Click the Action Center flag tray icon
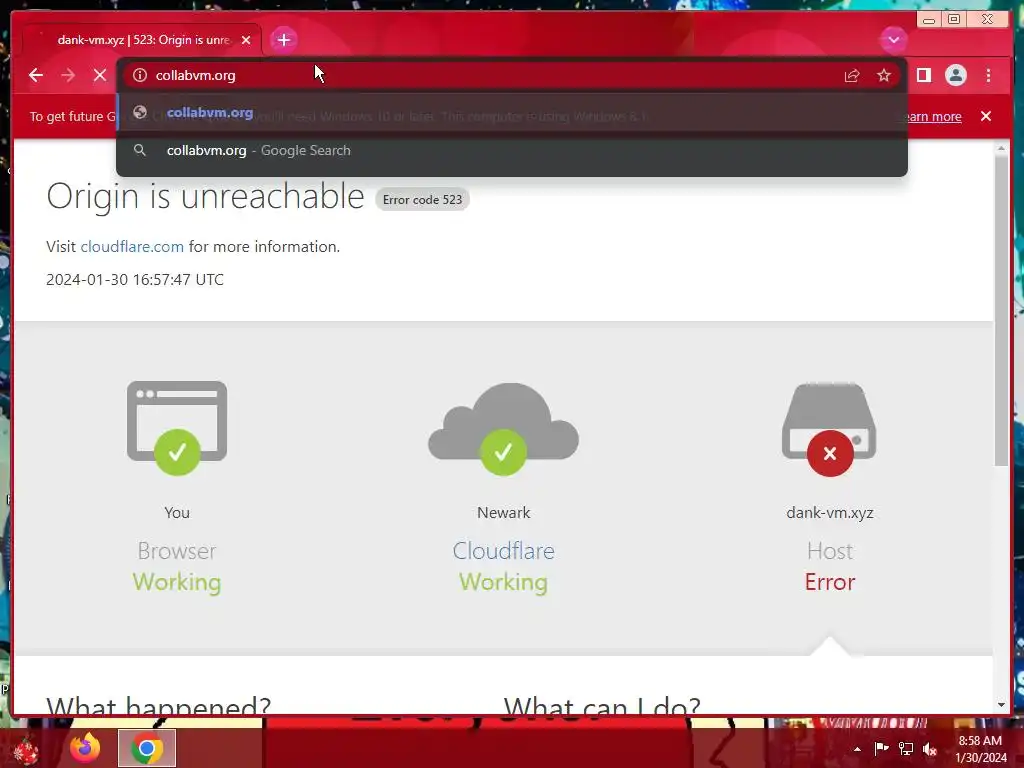 pyautogui.click(x=881, y=748)
